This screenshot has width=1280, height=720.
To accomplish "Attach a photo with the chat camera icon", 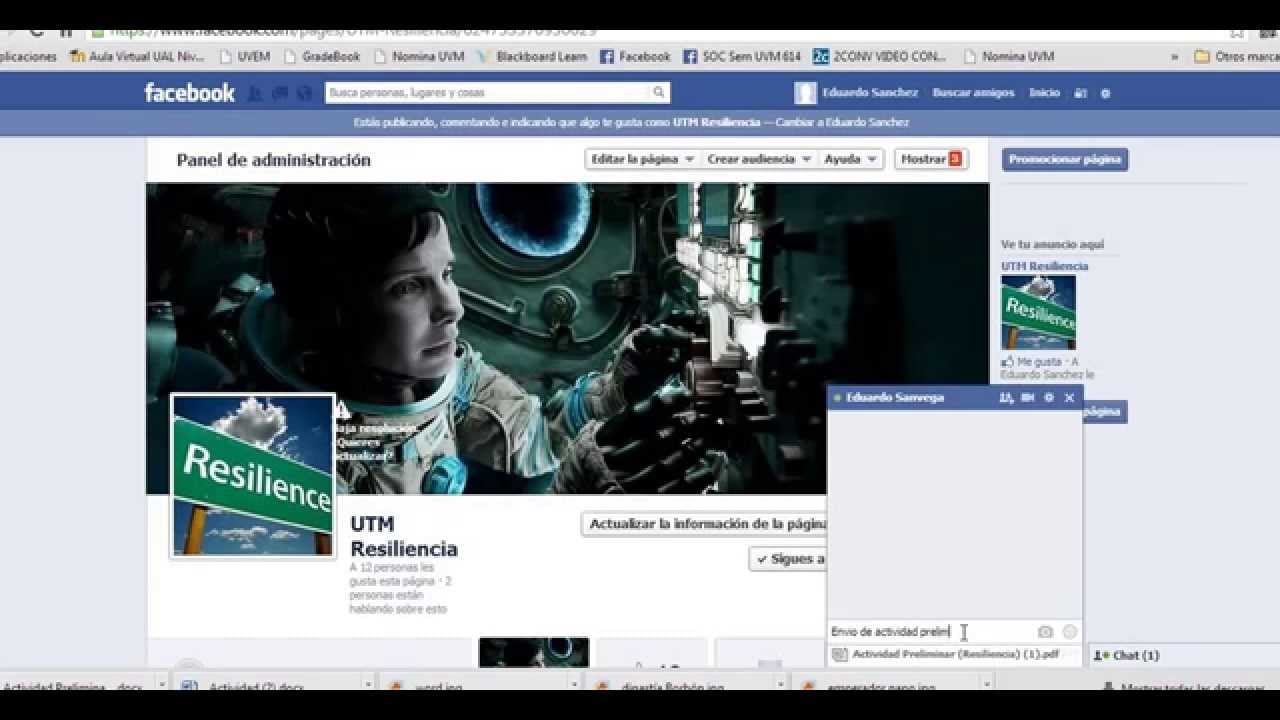I will (x=1044, y=631).
